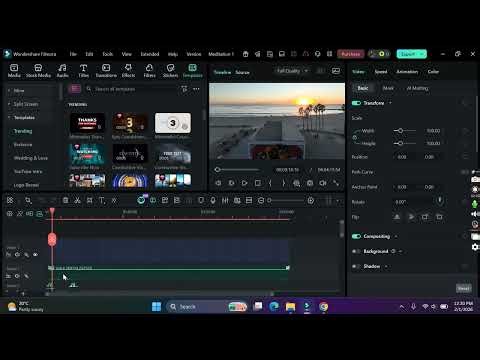Click the second Flip icon in Flip row
480x360 pixels.
click(411, 217)
